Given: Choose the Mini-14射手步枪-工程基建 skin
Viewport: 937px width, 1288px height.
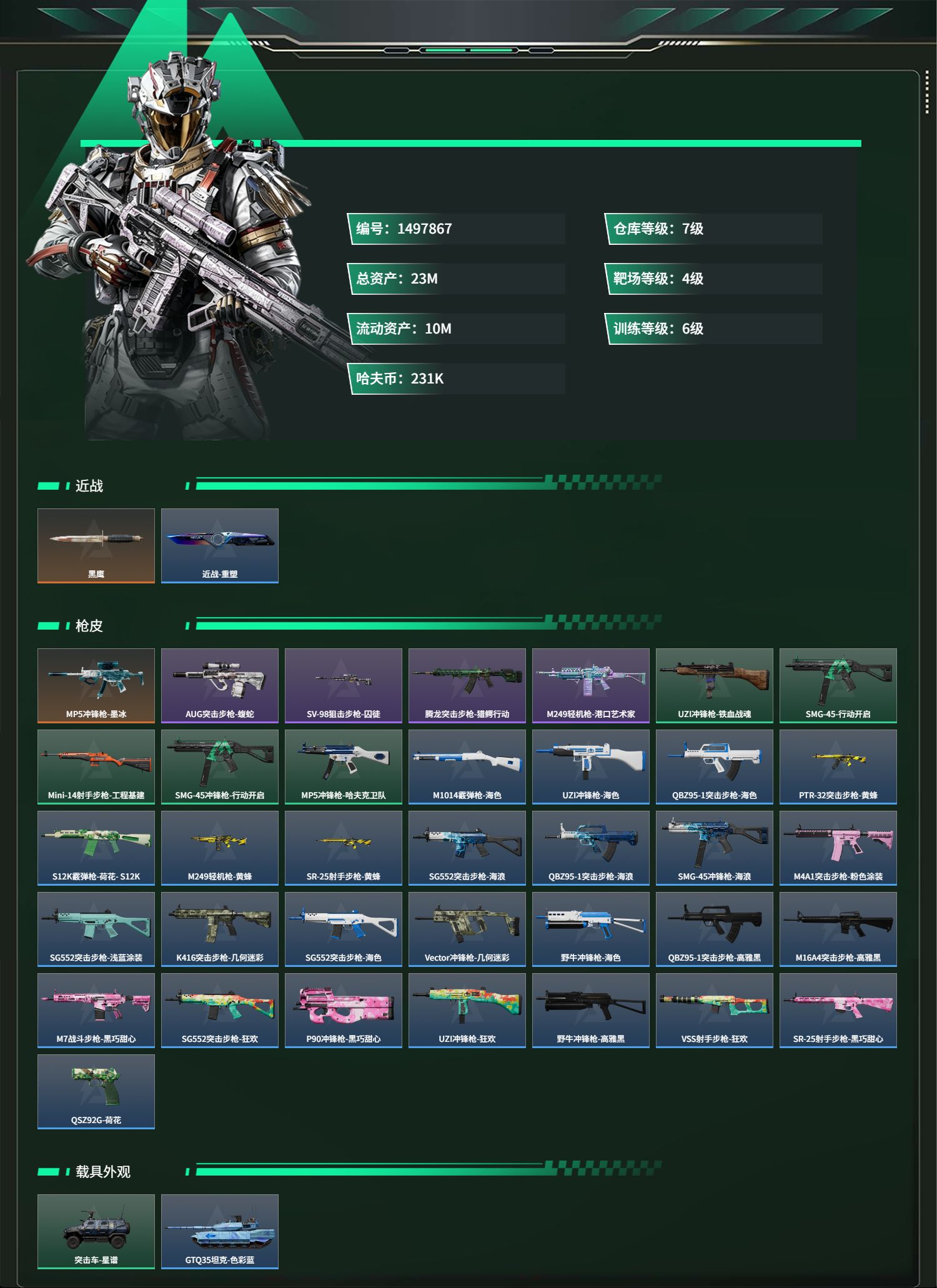Looking at the screenshot, I should (96, 767).
